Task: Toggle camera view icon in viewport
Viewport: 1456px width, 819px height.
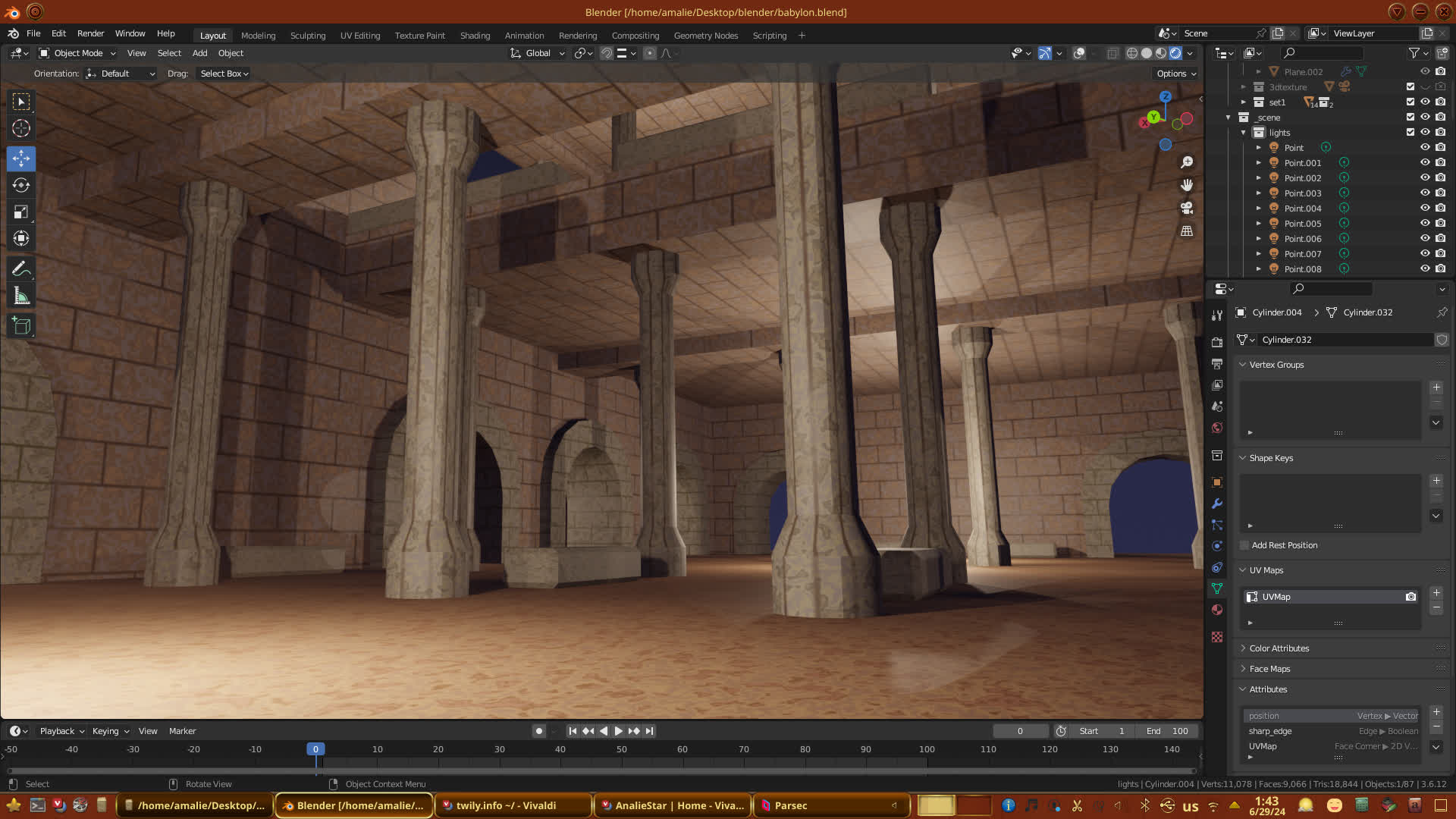Action: 1187,208
